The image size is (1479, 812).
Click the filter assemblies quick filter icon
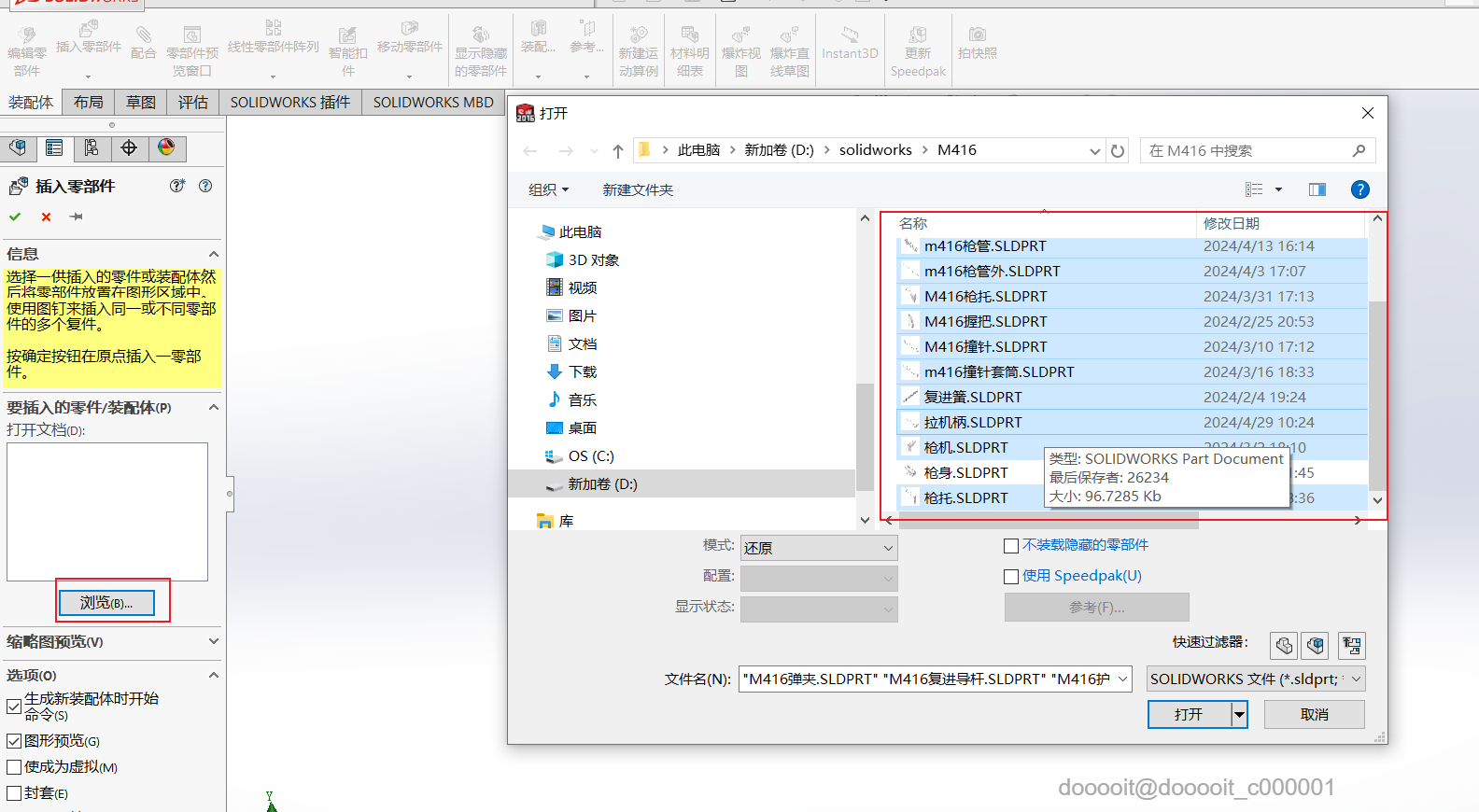(1317, 645)
